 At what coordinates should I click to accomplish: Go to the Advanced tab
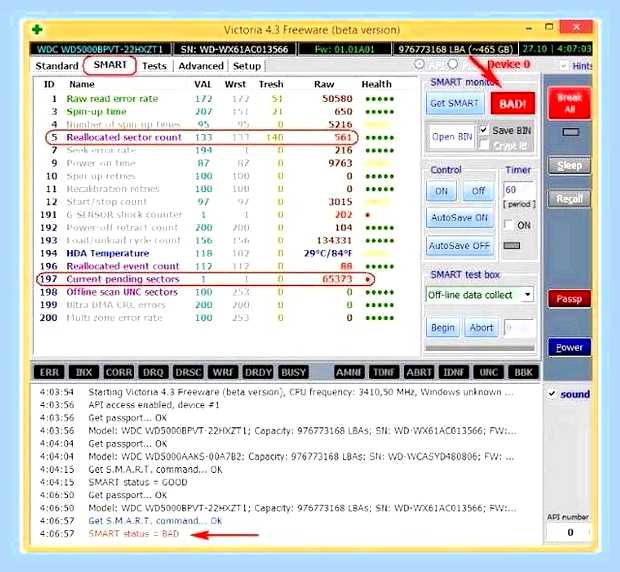click(x=201, y=66)
